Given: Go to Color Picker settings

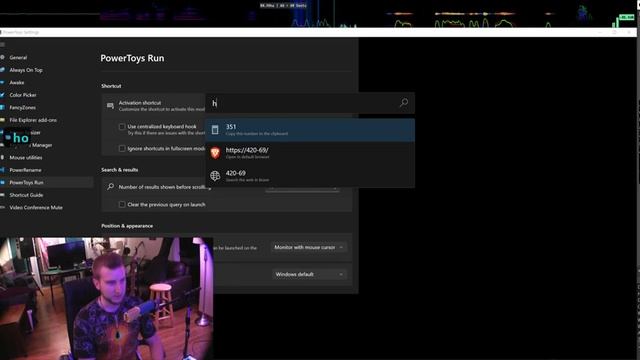Looking at the screenshot, I should [x=23, y=95].
